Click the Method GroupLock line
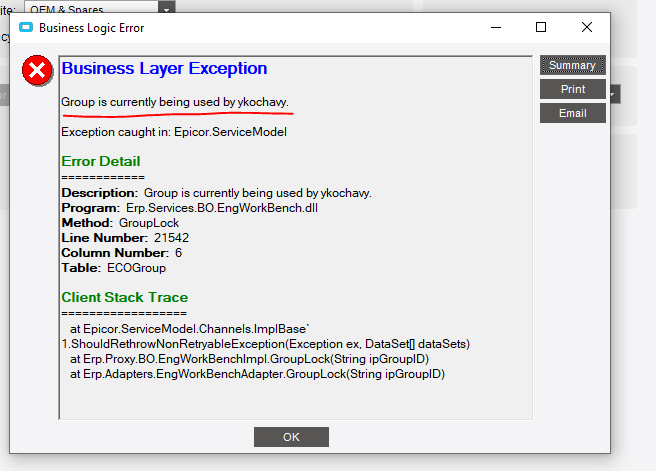This screenshot has width=656, height=471. click(x=120, y=223)
